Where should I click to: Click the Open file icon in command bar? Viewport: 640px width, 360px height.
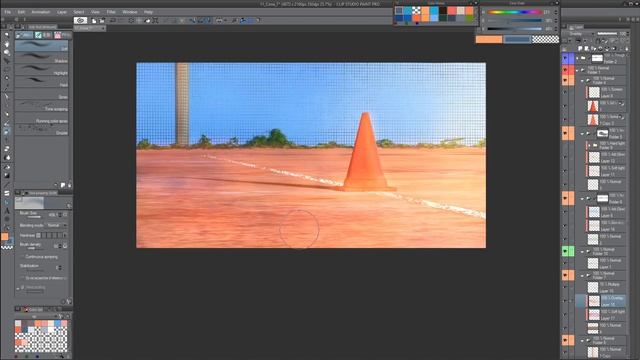click(x=102, y=20)
